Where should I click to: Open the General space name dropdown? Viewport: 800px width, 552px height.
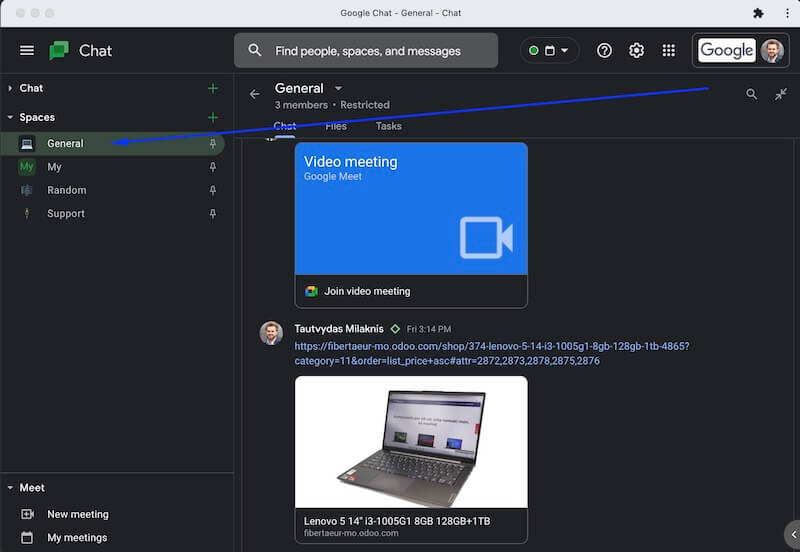click(338, 88)
